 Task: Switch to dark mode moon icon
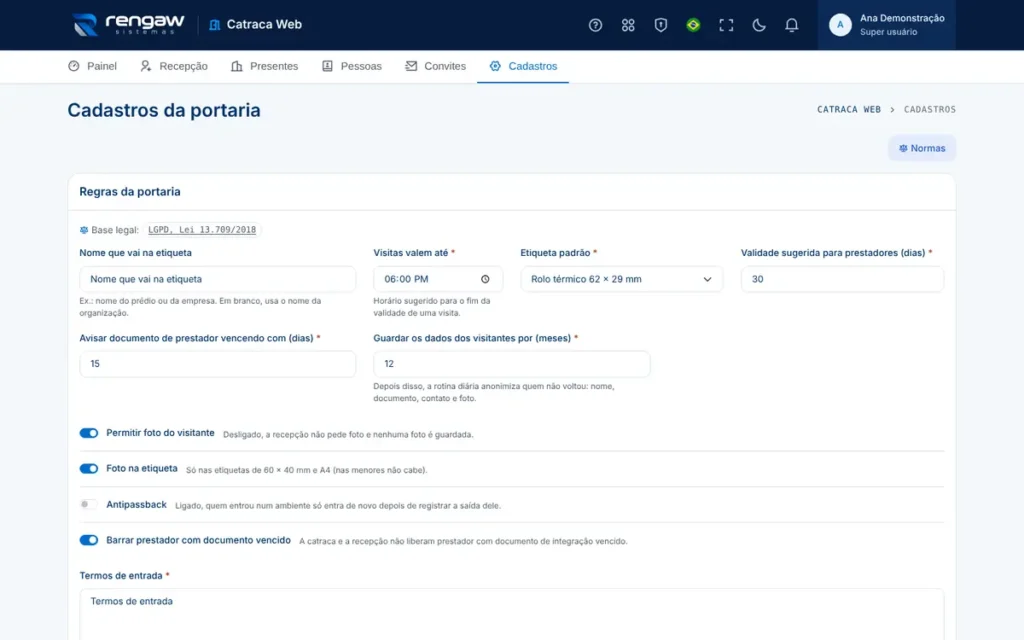[x=758, y=25]
